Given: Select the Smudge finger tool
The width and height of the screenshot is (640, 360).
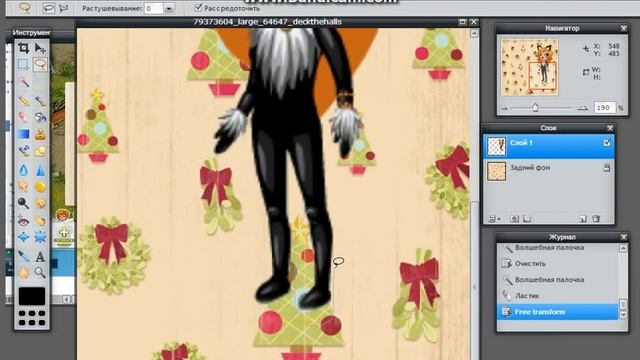Looking at the screenshot, I should (x=23, y=187).
